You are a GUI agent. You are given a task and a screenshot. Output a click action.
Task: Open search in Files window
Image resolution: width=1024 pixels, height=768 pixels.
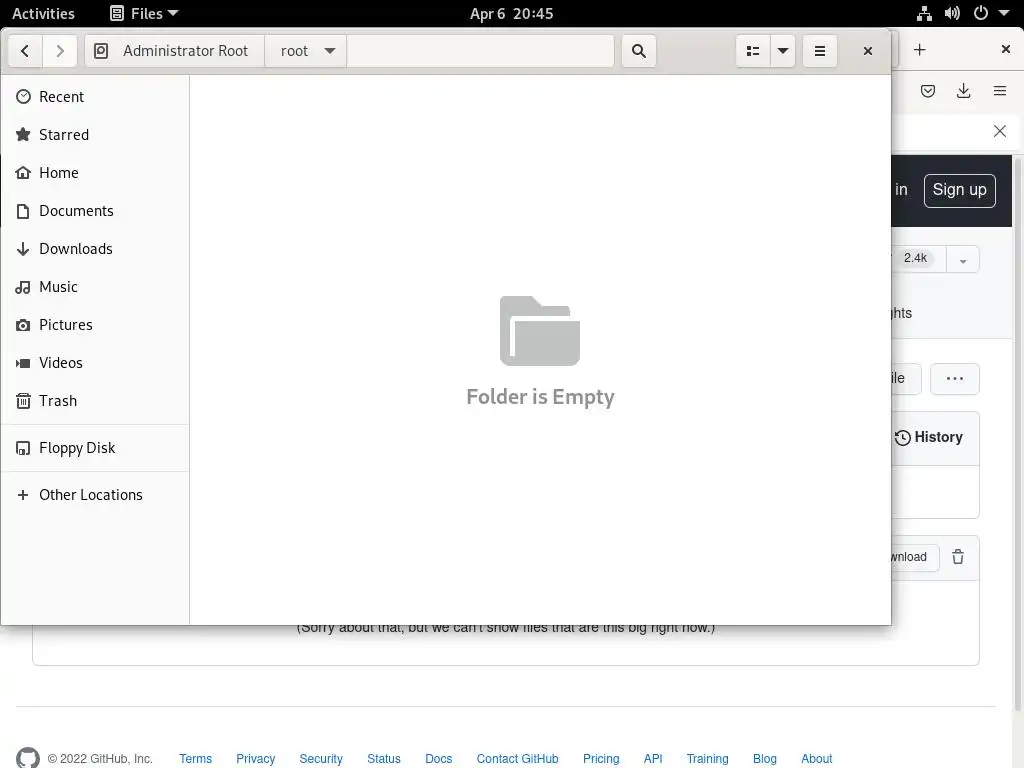point(639,51)
